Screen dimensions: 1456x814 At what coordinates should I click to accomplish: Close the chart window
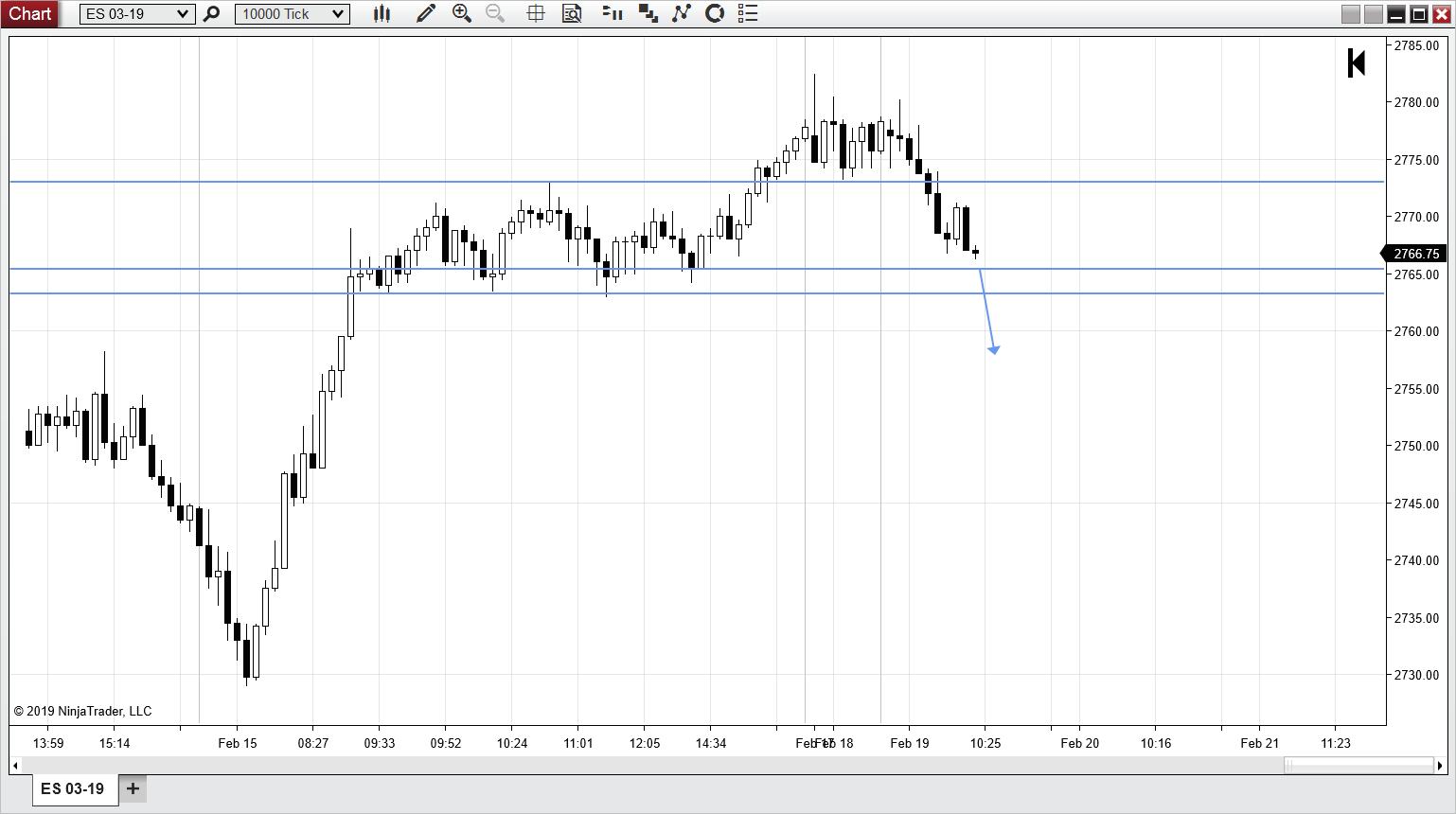pos(1442,14)
